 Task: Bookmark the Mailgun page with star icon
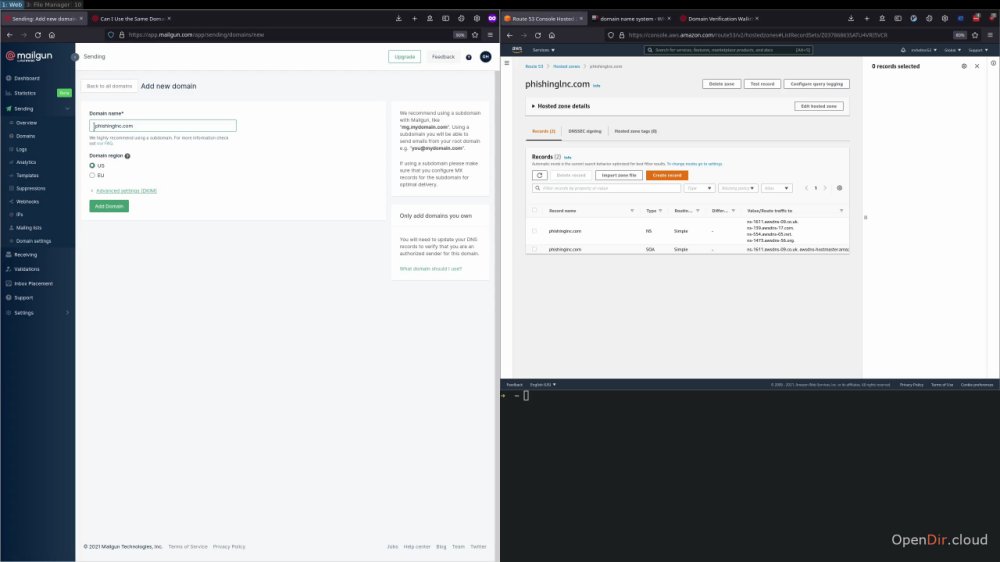475,35
